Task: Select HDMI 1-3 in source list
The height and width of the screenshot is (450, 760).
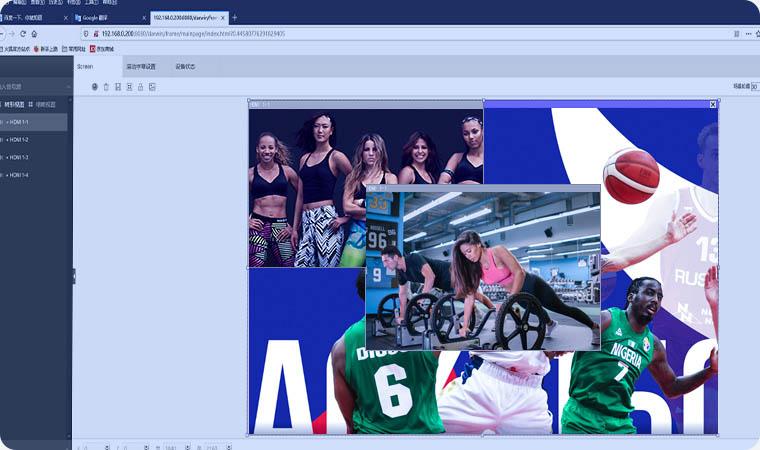Action: [33, 157]
